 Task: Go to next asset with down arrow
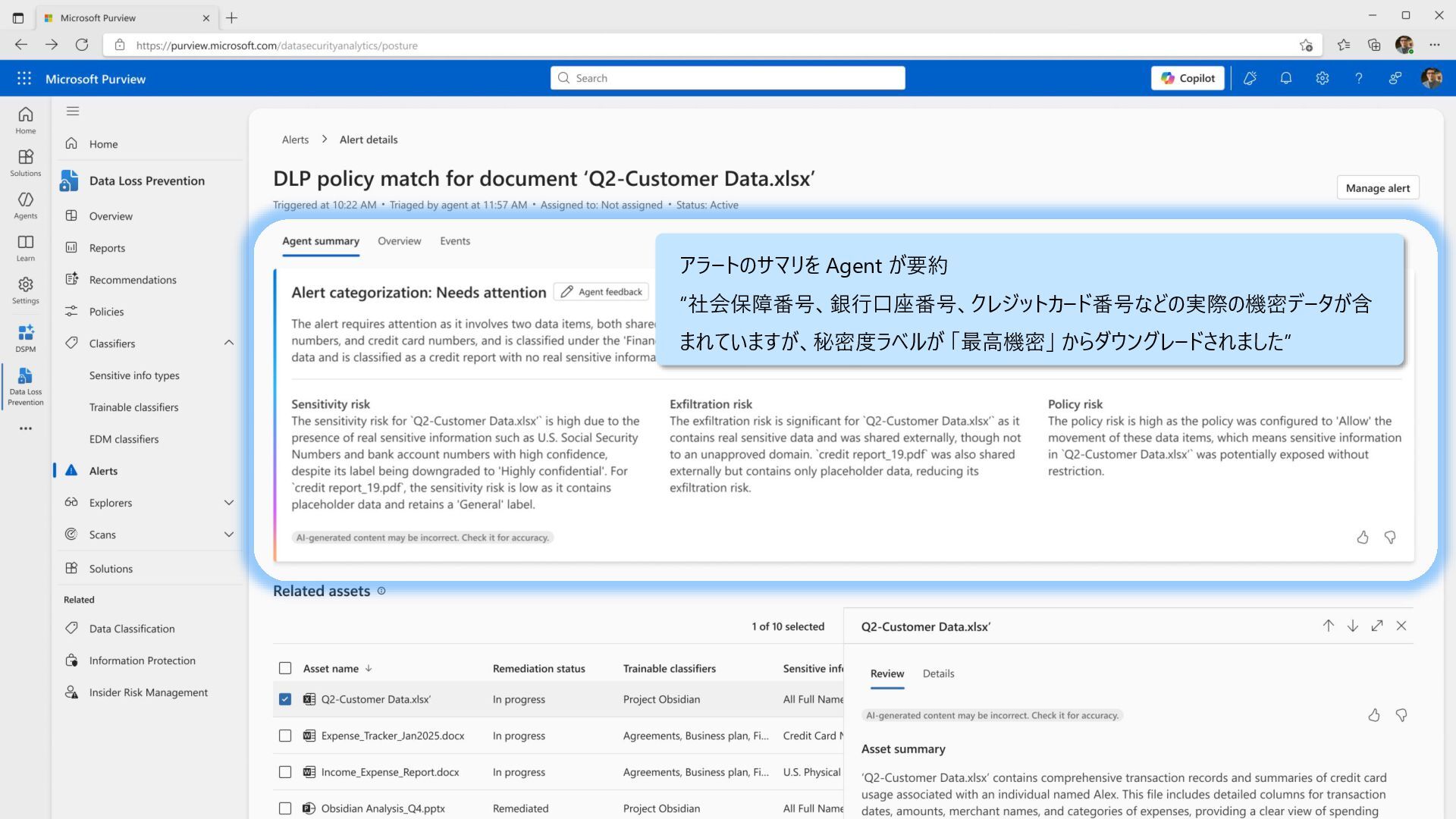[1352, 626]
